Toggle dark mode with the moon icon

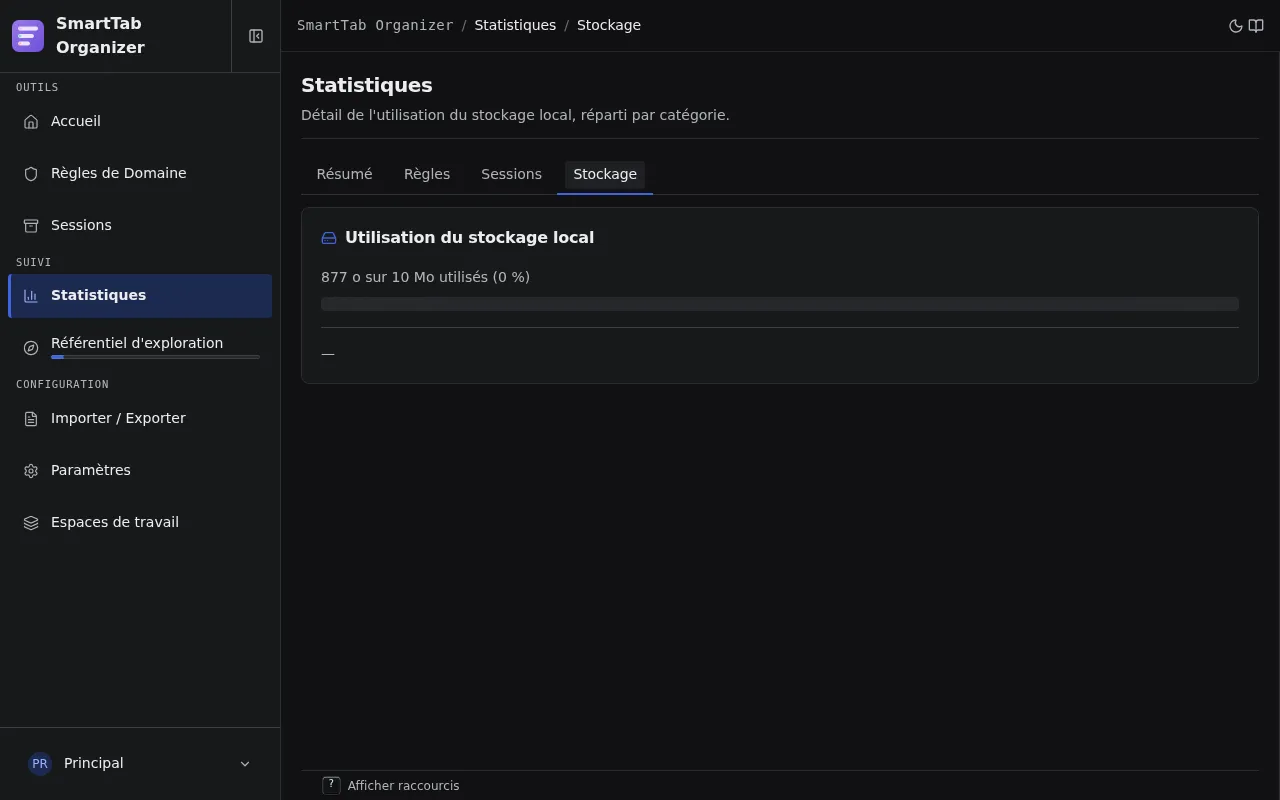[1236, 26]
